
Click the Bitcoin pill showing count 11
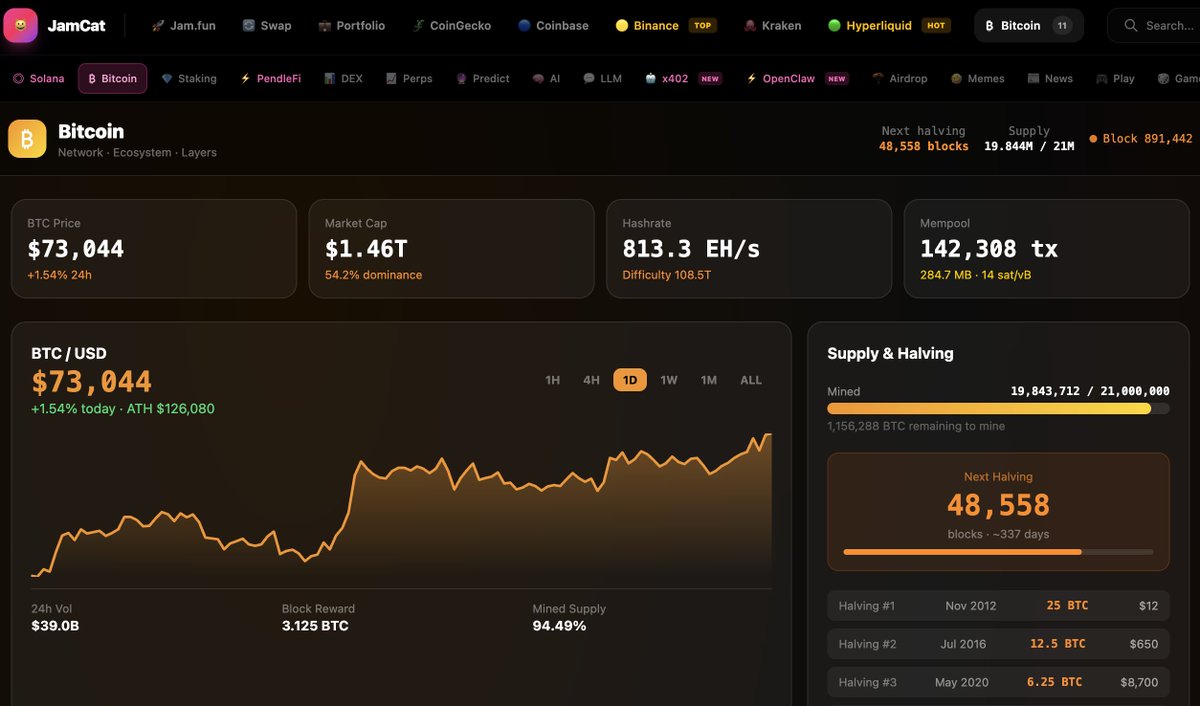coord(1029,25)
